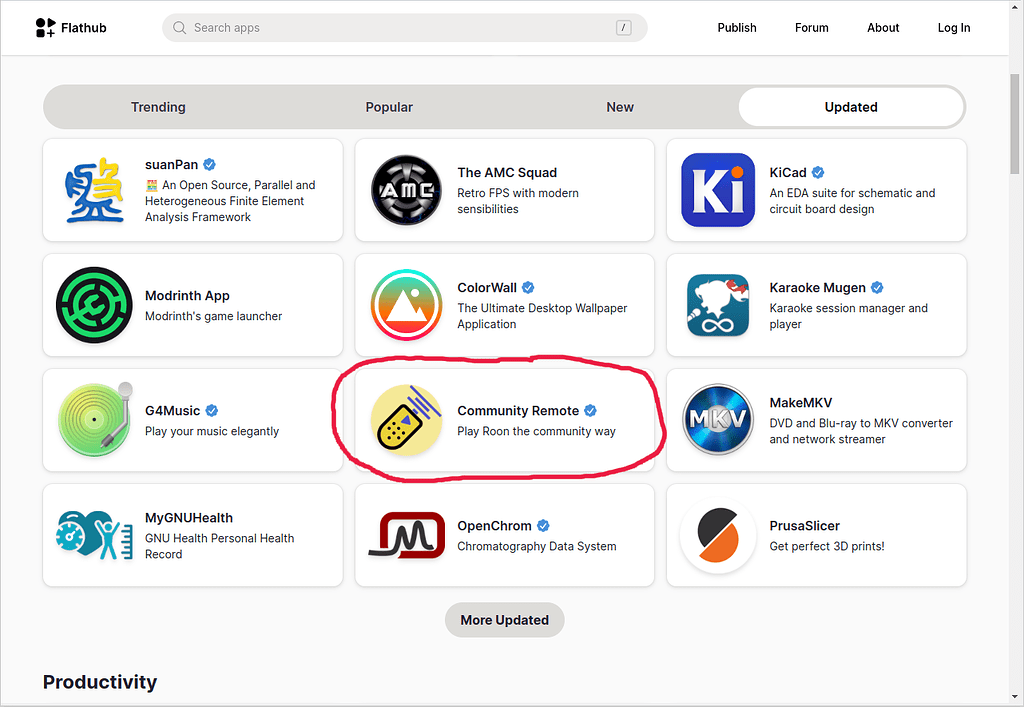Click the search magnifier icon
This screenshot has width=1024, height=707.
pyautogui.click(x=179, y=27)
